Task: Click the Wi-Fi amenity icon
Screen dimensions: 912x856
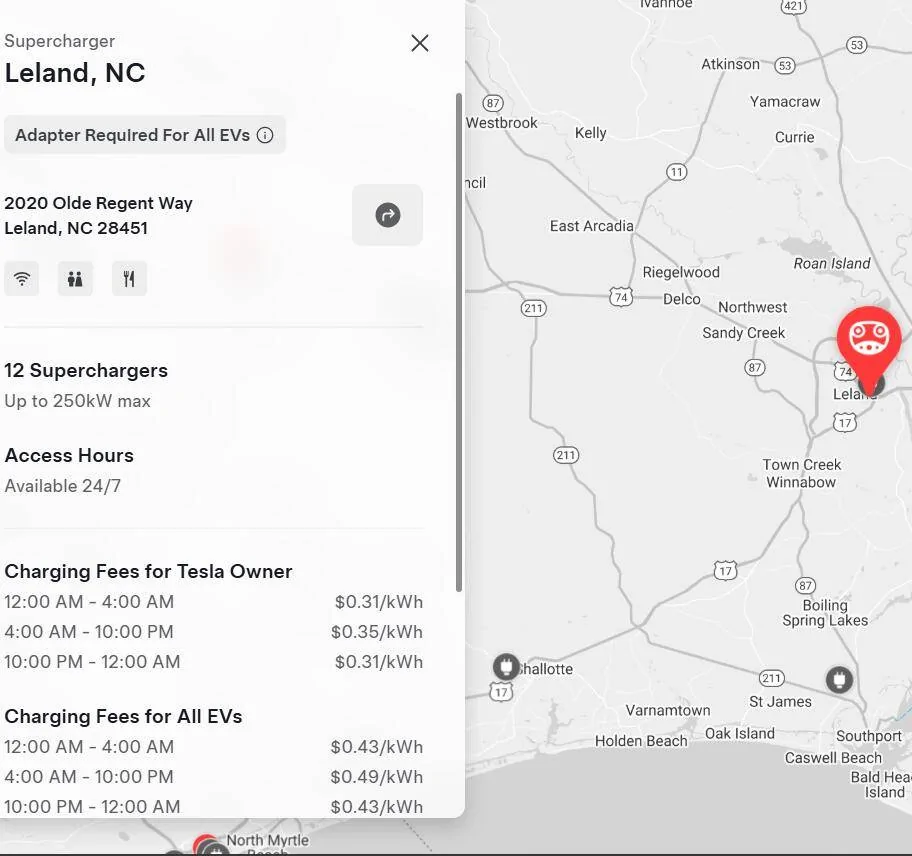Action: [22, 279]
